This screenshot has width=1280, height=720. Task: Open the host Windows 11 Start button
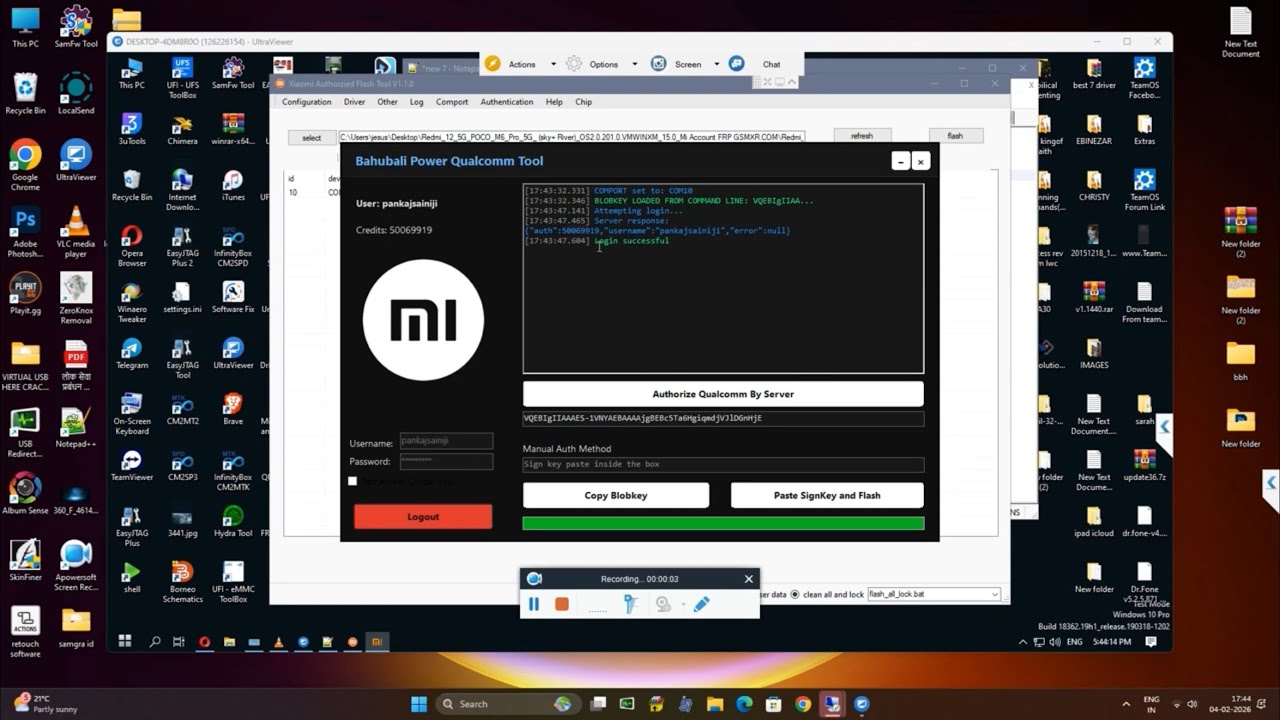click(x=419, y=704)
